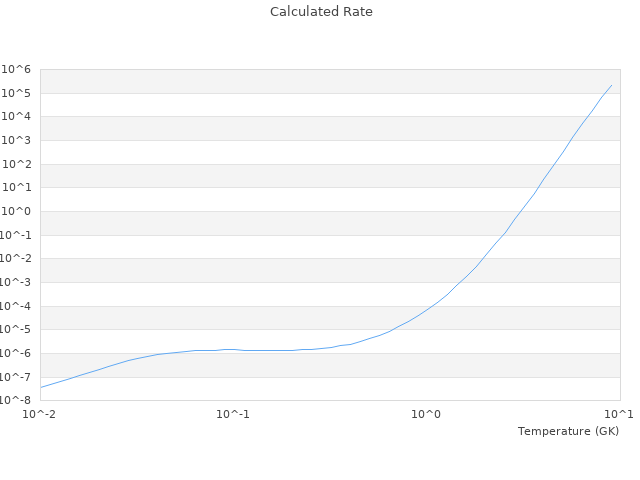Click the 10^4 y-axis label
The height and width of the screenshot is (480, 640).
point(17,117)
